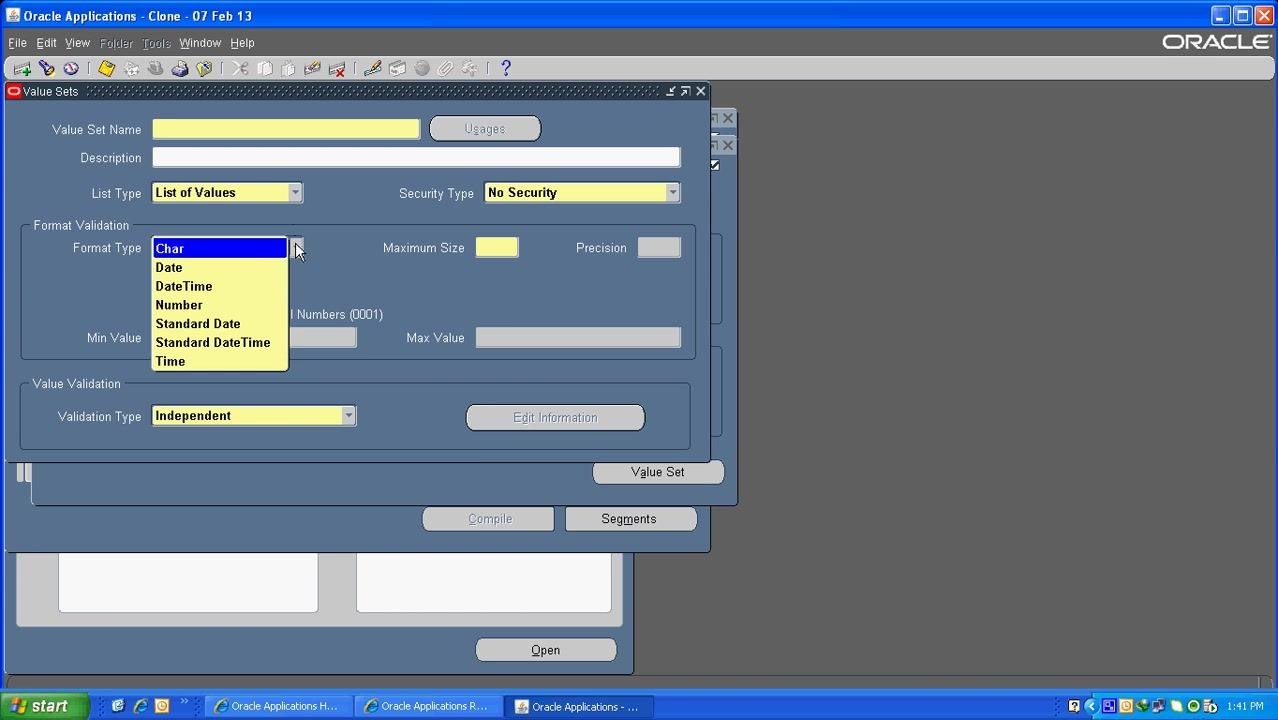Click the Close Form toolbar icon
1278x720 pixels.
[x=204, y=69]
